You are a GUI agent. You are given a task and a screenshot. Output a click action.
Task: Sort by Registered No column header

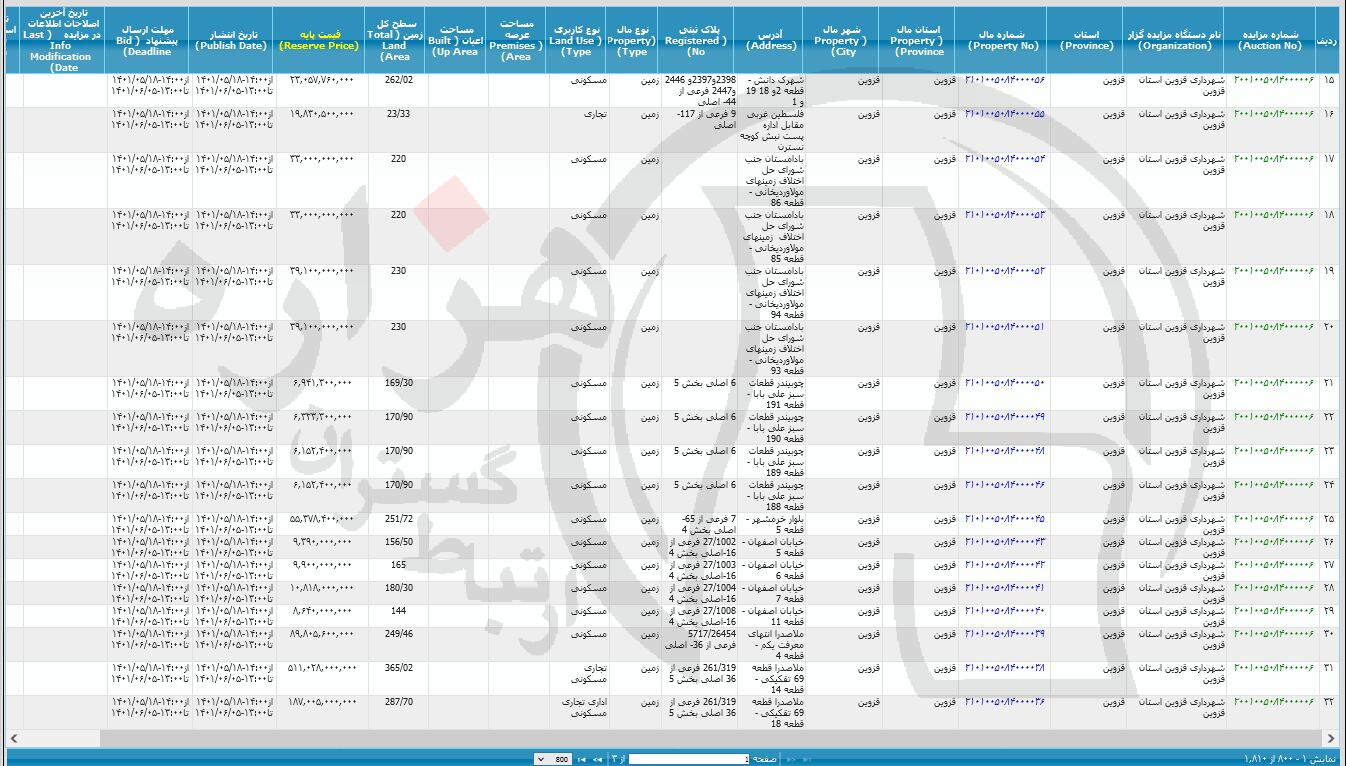point(697,40)
